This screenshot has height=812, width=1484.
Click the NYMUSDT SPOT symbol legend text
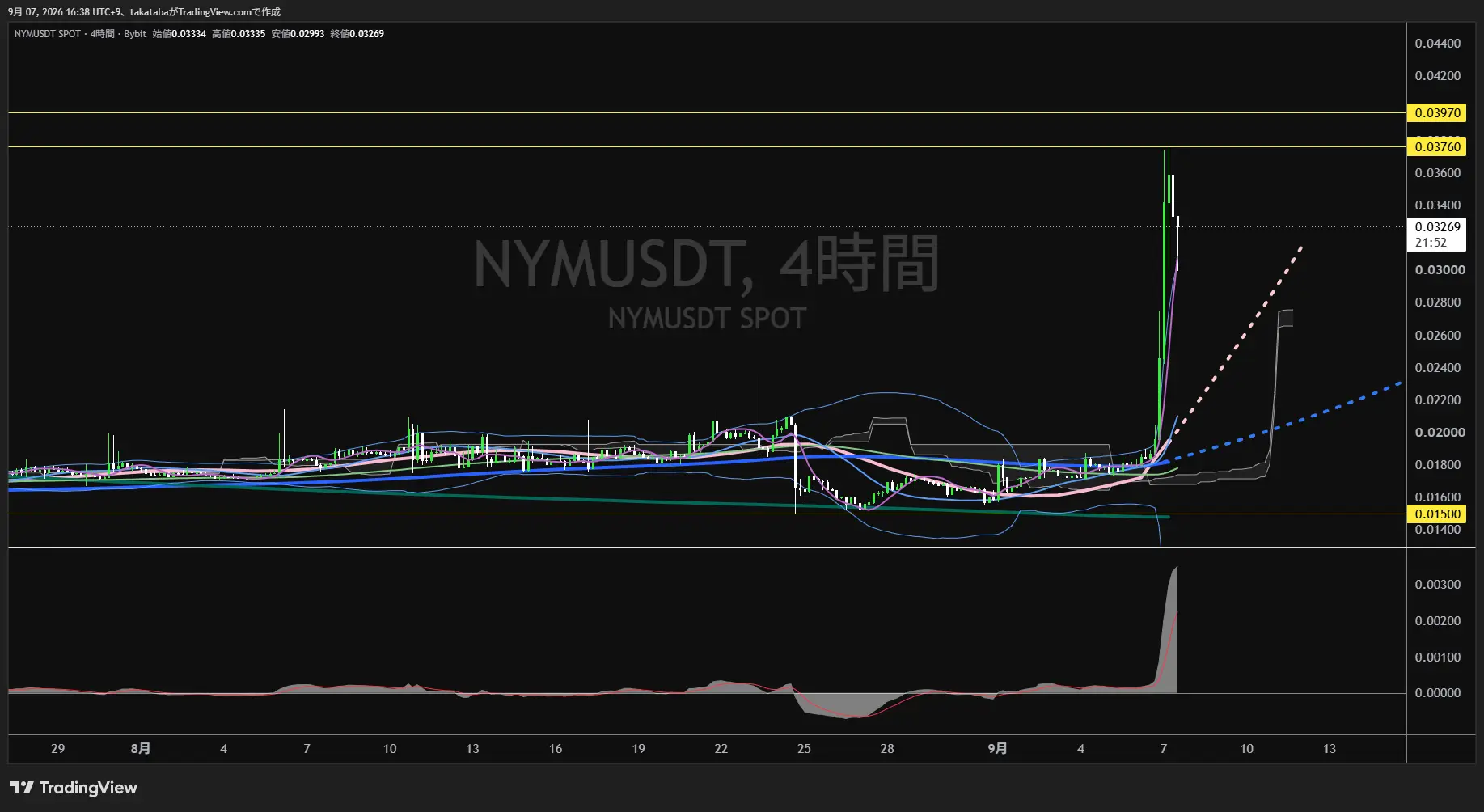tap(48, 34)
